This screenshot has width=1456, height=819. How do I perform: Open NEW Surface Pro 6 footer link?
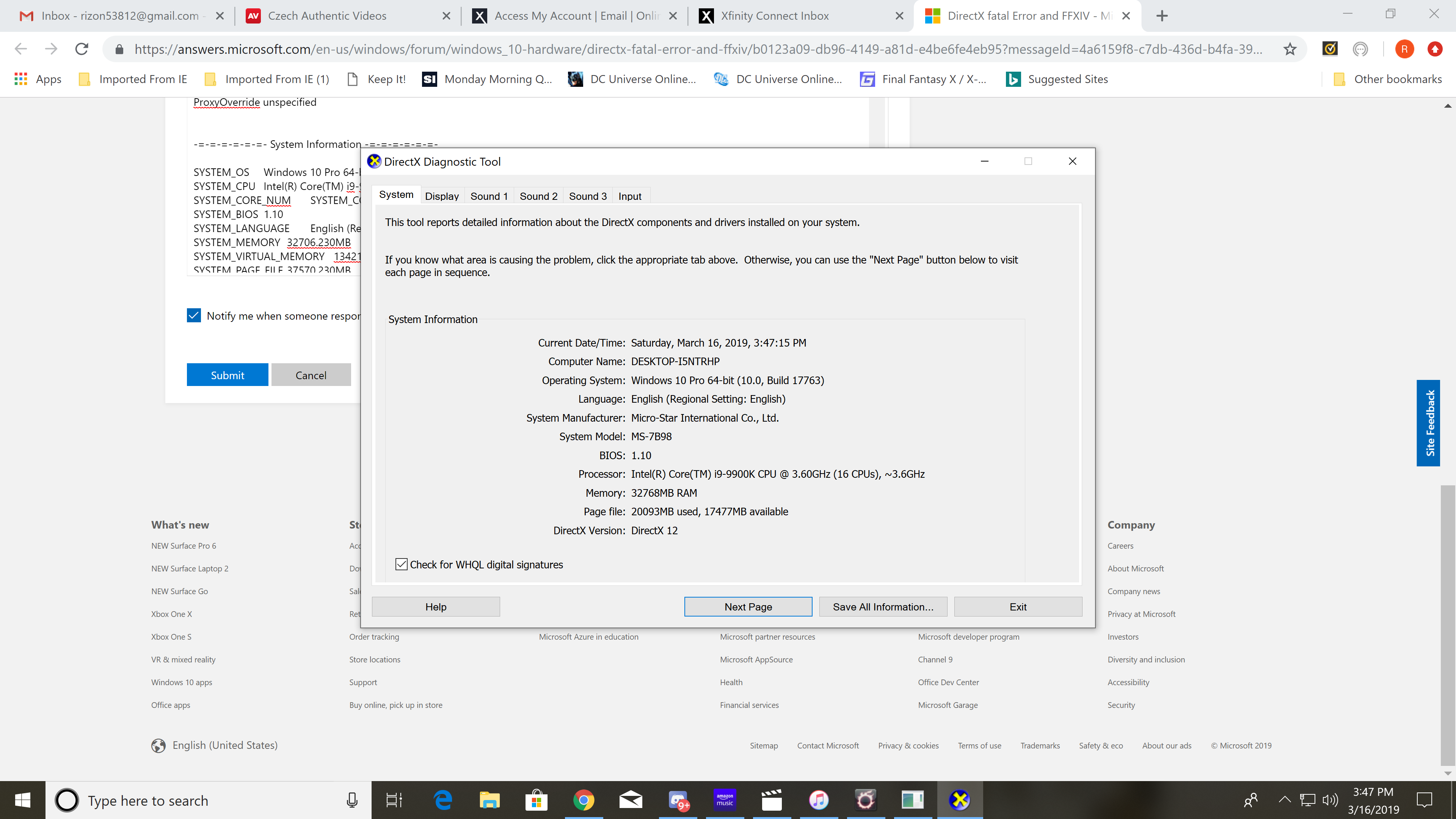click(184, 546)
